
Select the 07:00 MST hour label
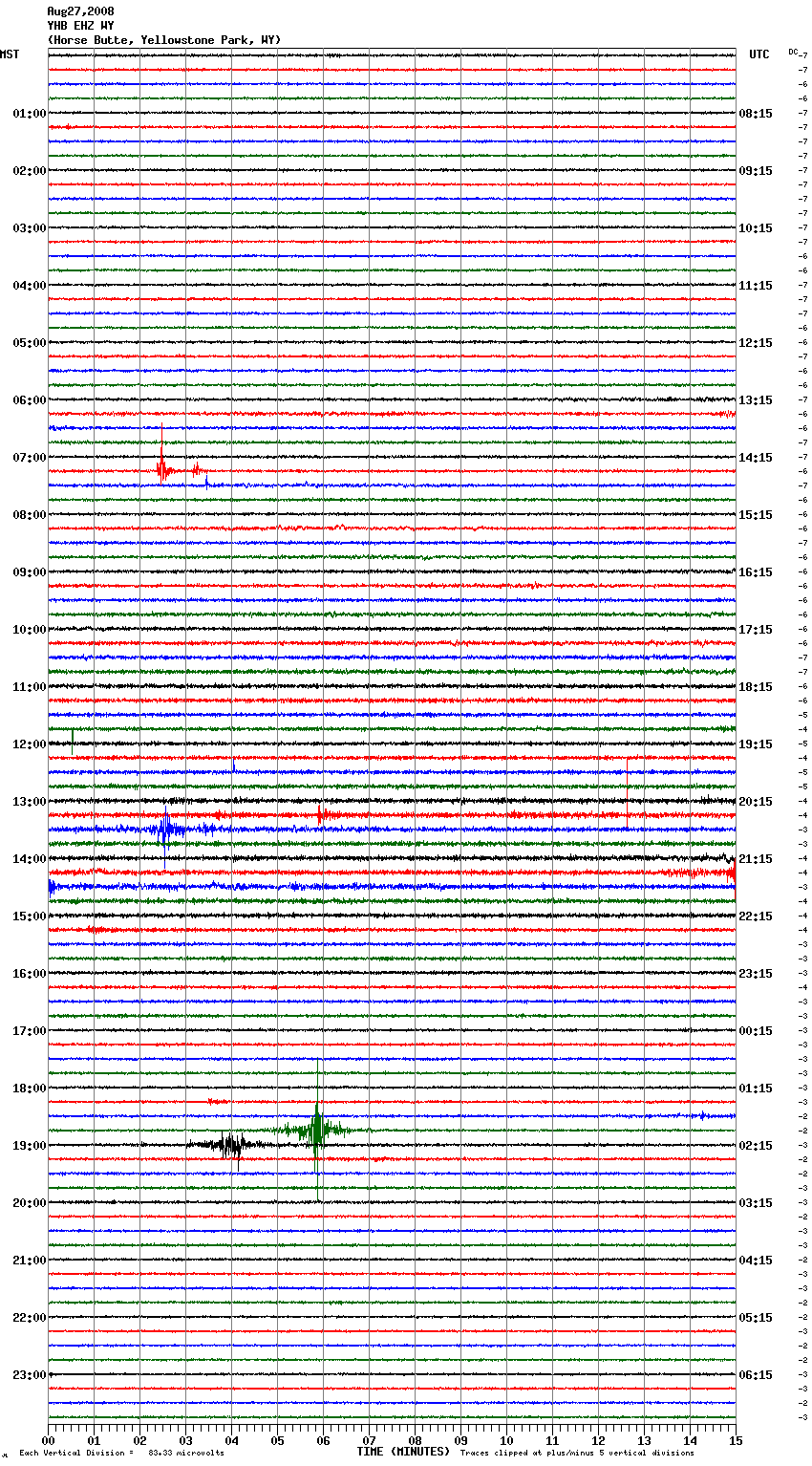tap(30, 458)
